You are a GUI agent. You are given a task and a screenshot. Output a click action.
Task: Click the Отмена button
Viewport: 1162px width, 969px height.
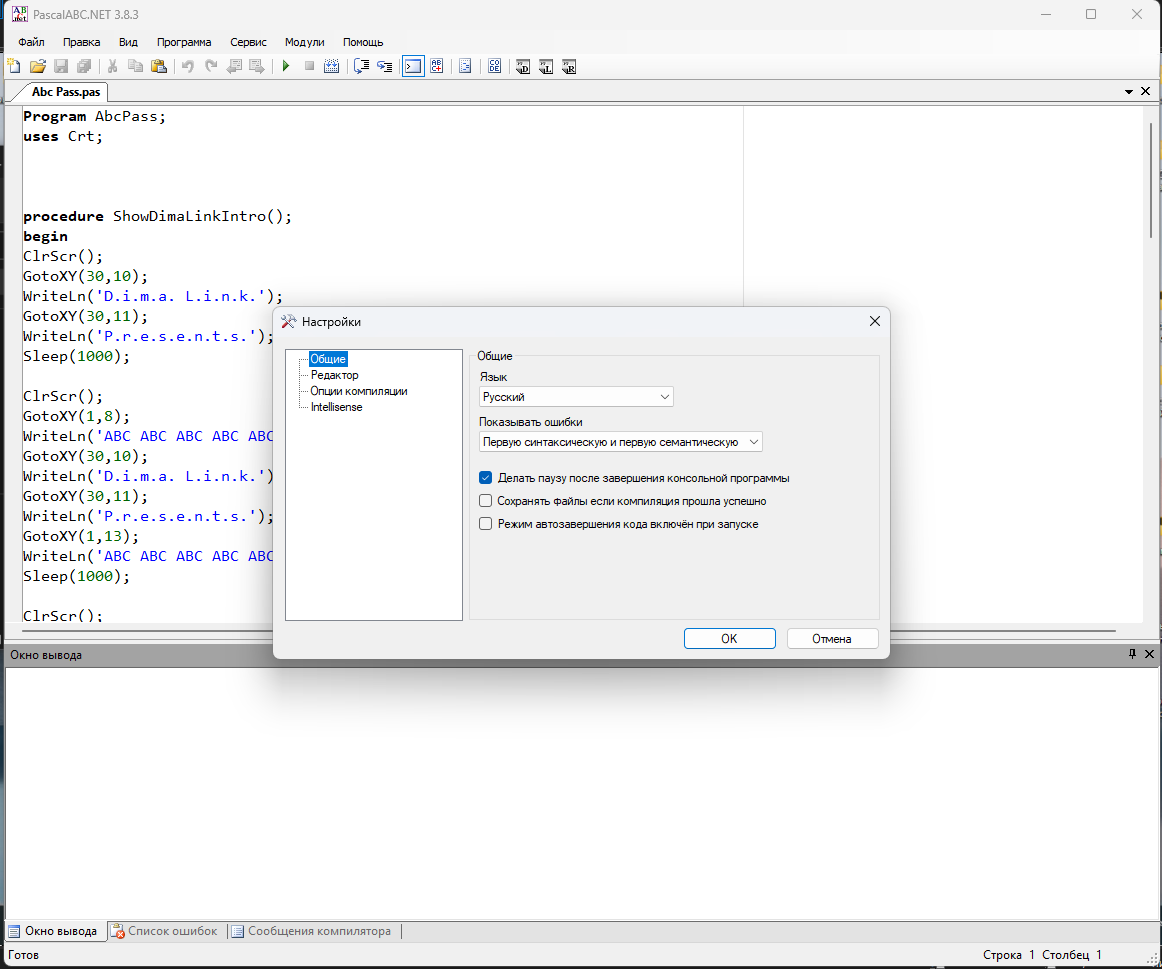click(832, 639)
